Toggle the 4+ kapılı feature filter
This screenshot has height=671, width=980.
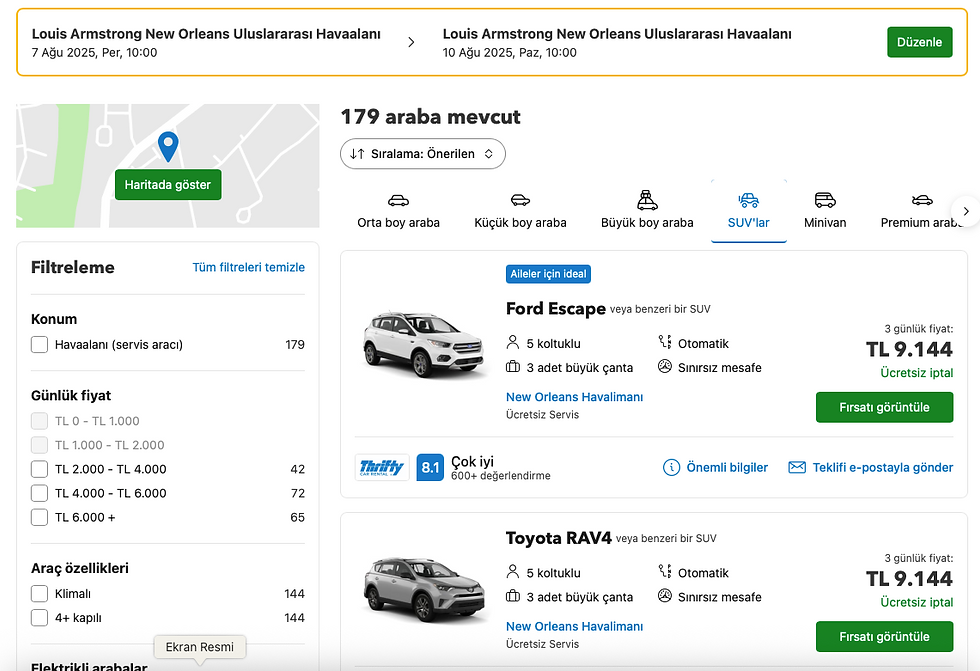(x=39, y=618)
